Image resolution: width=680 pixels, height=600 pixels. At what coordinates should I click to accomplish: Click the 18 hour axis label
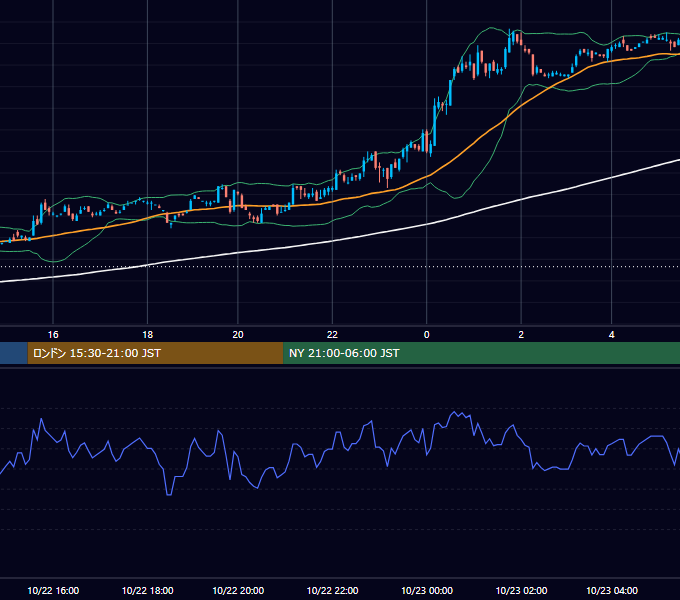tap(147, 335)
